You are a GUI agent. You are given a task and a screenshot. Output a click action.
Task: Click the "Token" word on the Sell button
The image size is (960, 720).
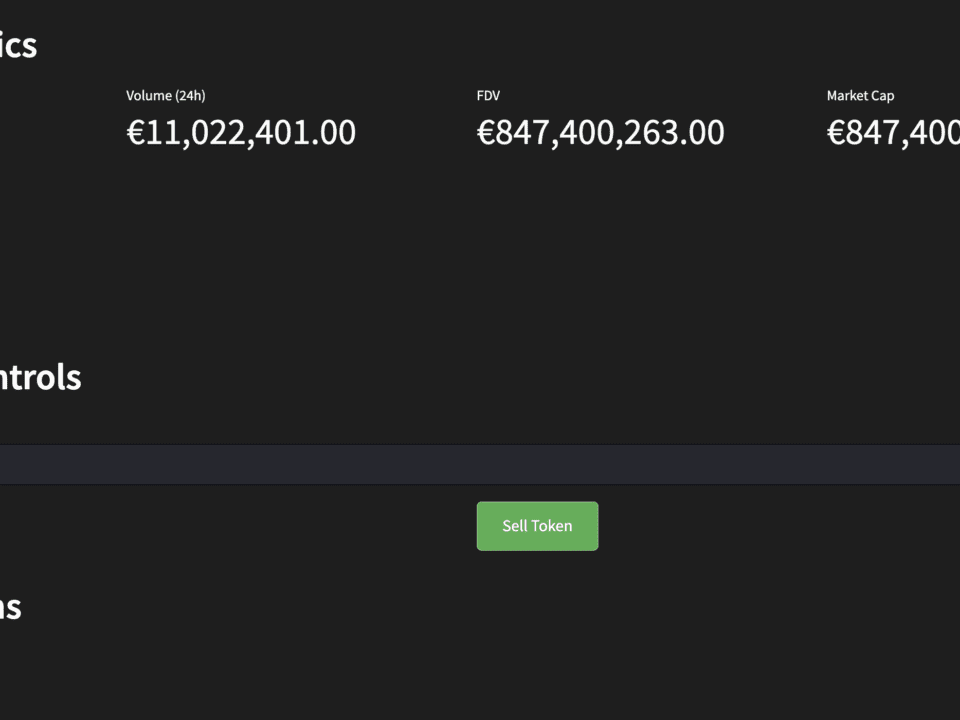[x=552, y=526]
